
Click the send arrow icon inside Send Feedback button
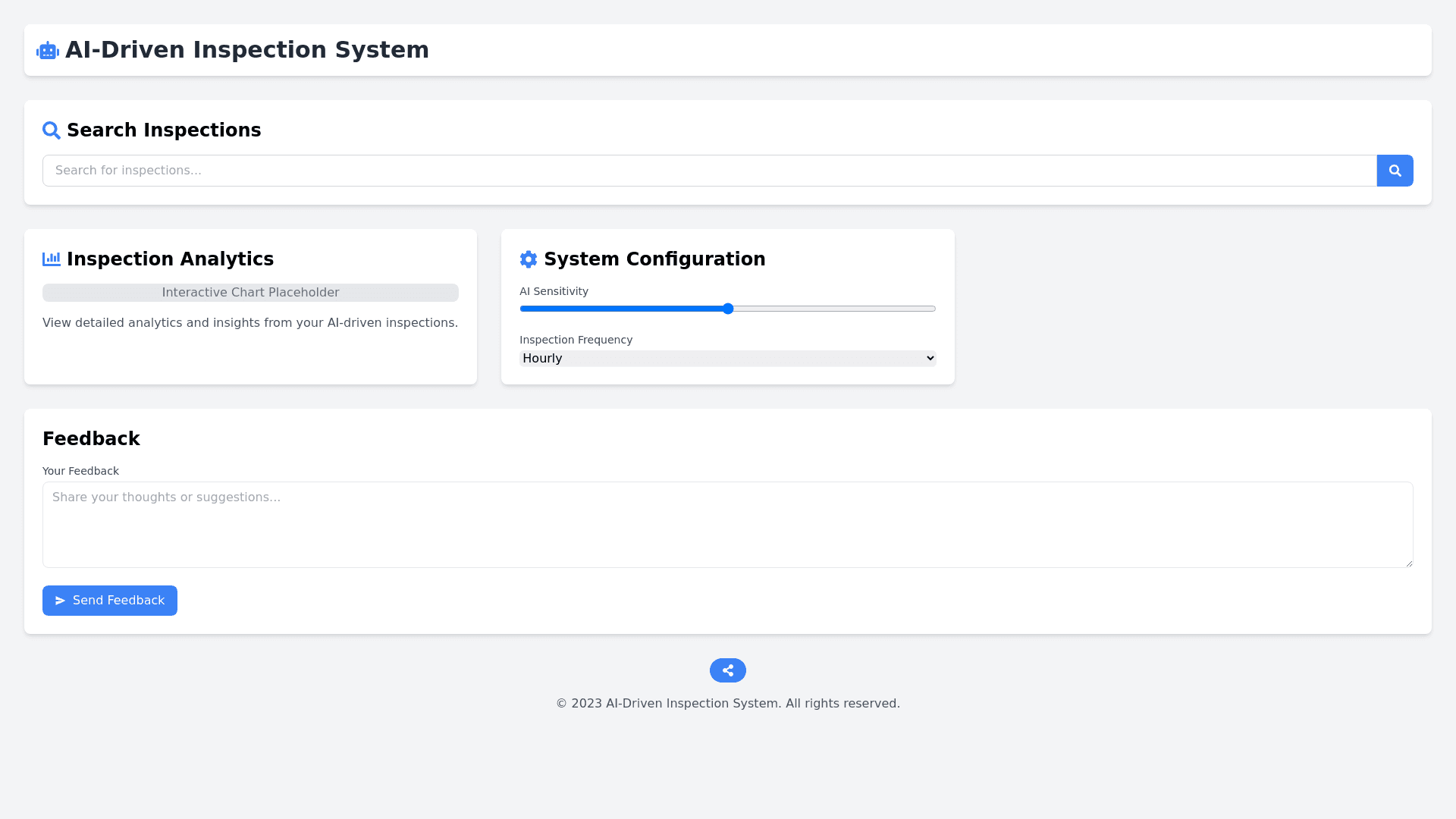point(61,601)
